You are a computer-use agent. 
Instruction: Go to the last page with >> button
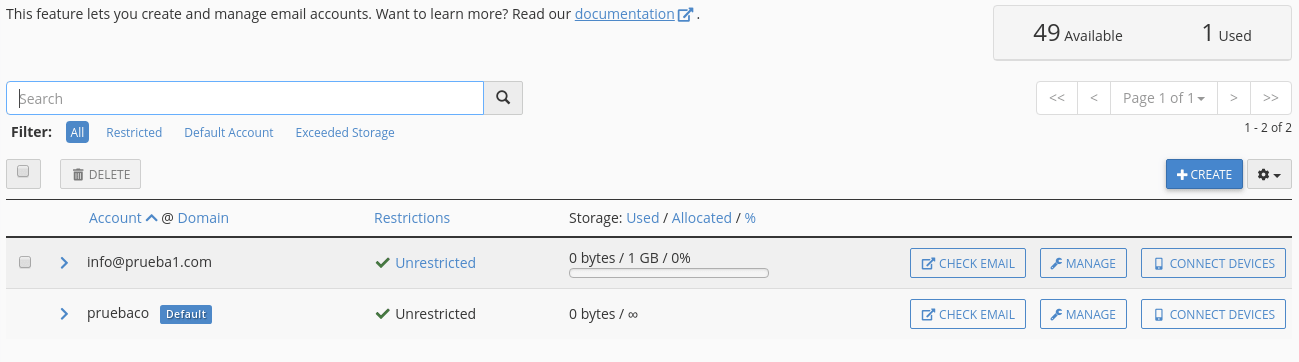pyautogui.click(x=1271, y=98)
